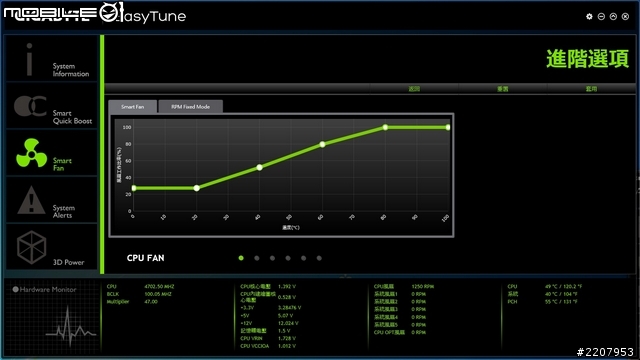
Task: Click the CPU VRIN value 1.728 V
Action: (287, 338)
